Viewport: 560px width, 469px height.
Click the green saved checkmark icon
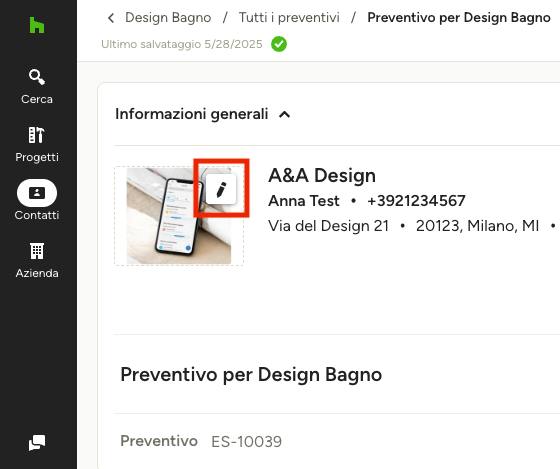click(x=279, y=44)
